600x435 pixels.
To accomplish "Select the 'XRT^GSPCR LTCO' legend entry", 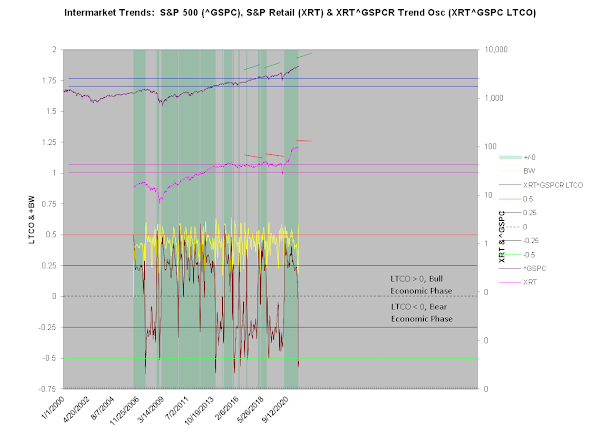I will (541, 185).
